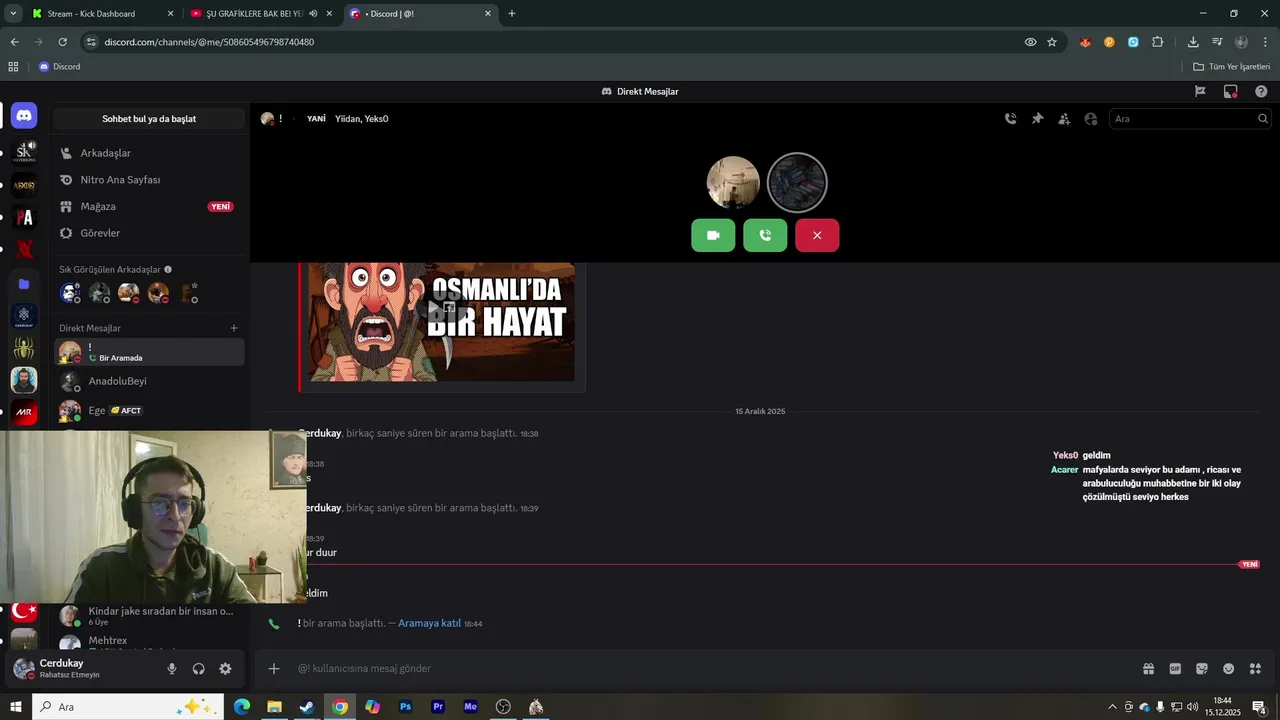Open the eye tracking protection icon

1030,42
